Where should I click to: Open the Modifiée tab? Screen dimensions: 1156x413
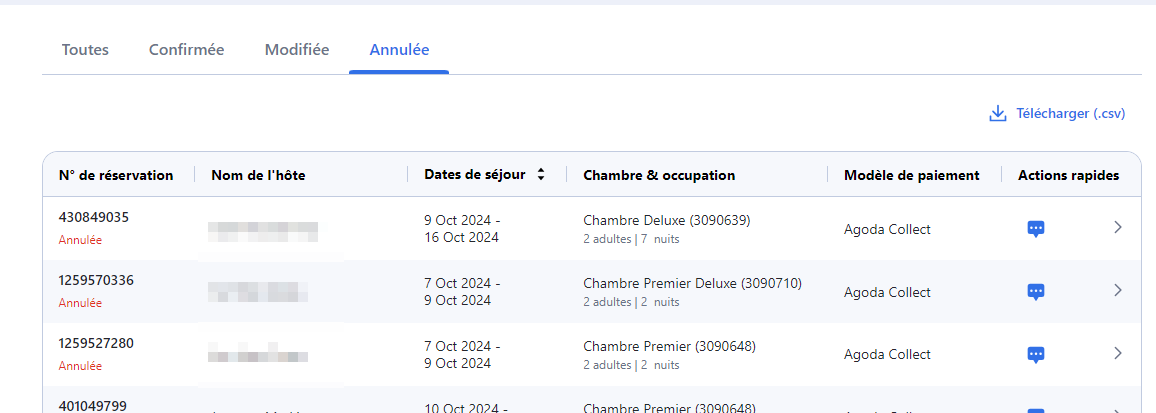click(297, 50)
